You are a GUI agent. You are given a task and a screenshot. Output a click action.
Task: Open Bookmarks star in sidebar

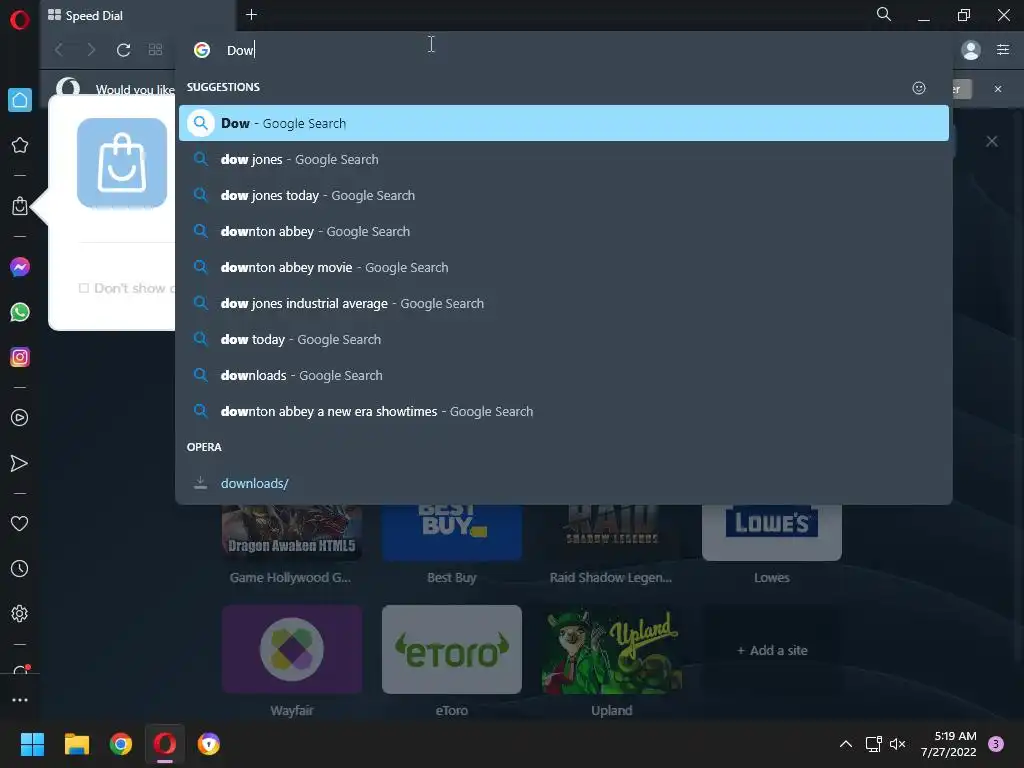click(20, 145)
